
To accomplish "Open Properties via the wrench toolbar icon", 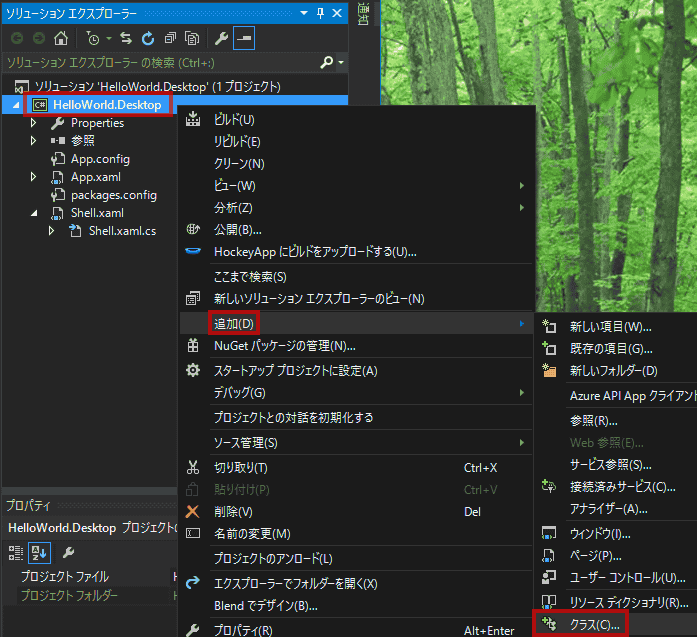I will coord(221,39).
